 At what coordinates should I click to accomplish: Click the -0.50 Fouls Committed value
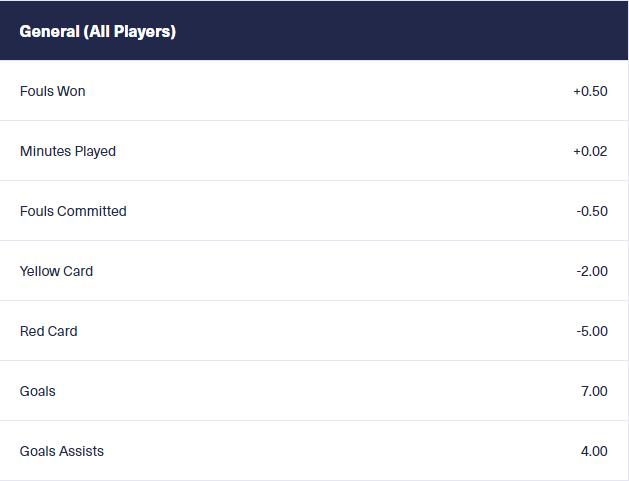pyautogui.click(x=591, y=211)
